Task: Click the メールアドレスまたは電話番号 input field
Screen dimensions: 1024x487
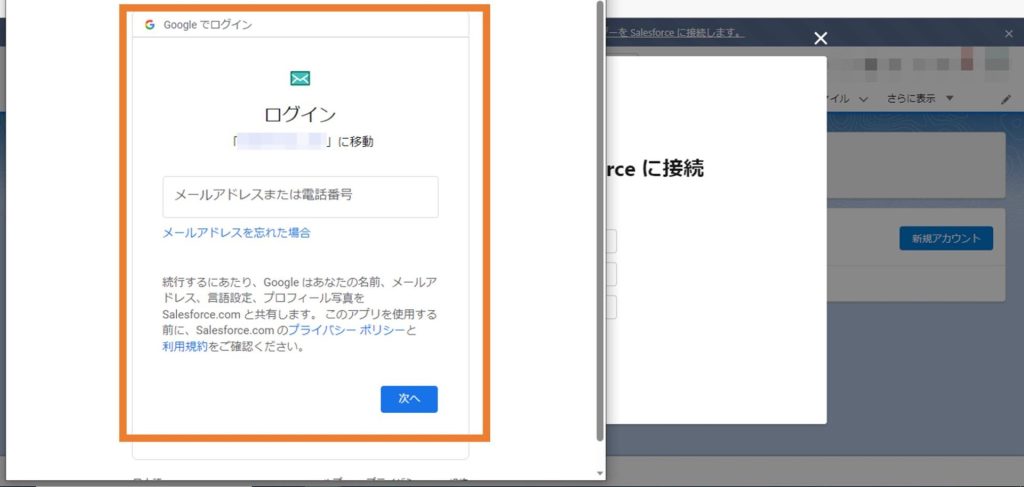Action: coord(300,196)
